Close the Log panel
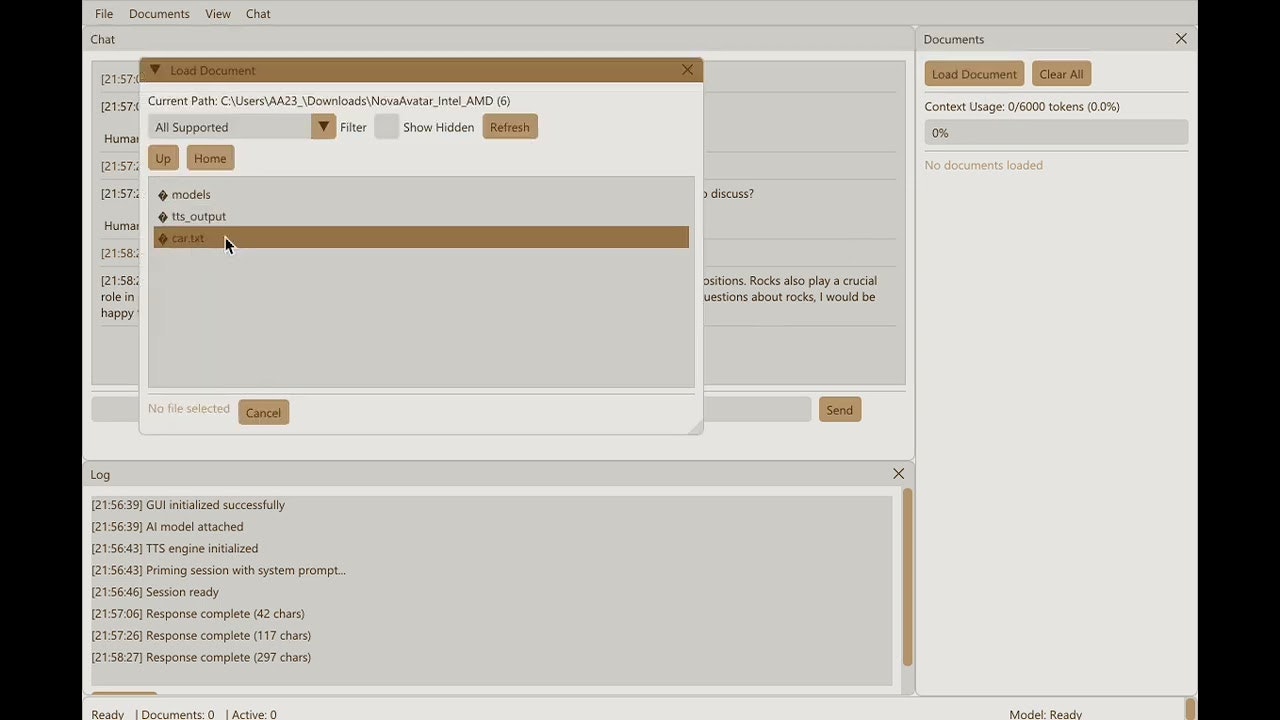The image size is (1280, 720). 898,474
